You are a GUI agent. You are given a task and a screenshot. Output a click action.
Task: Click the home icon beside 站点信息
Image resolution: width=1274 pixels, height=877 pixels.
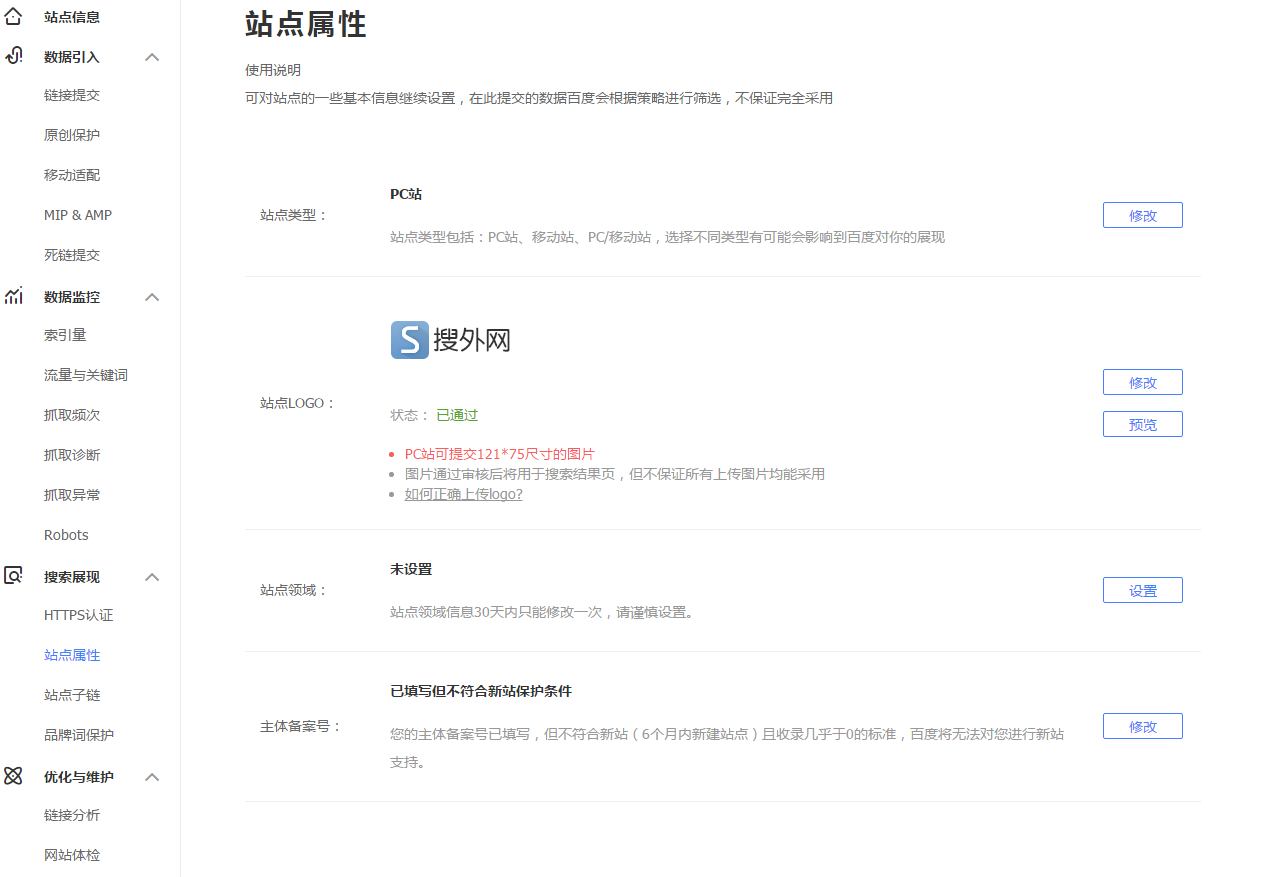pos(13,16)
